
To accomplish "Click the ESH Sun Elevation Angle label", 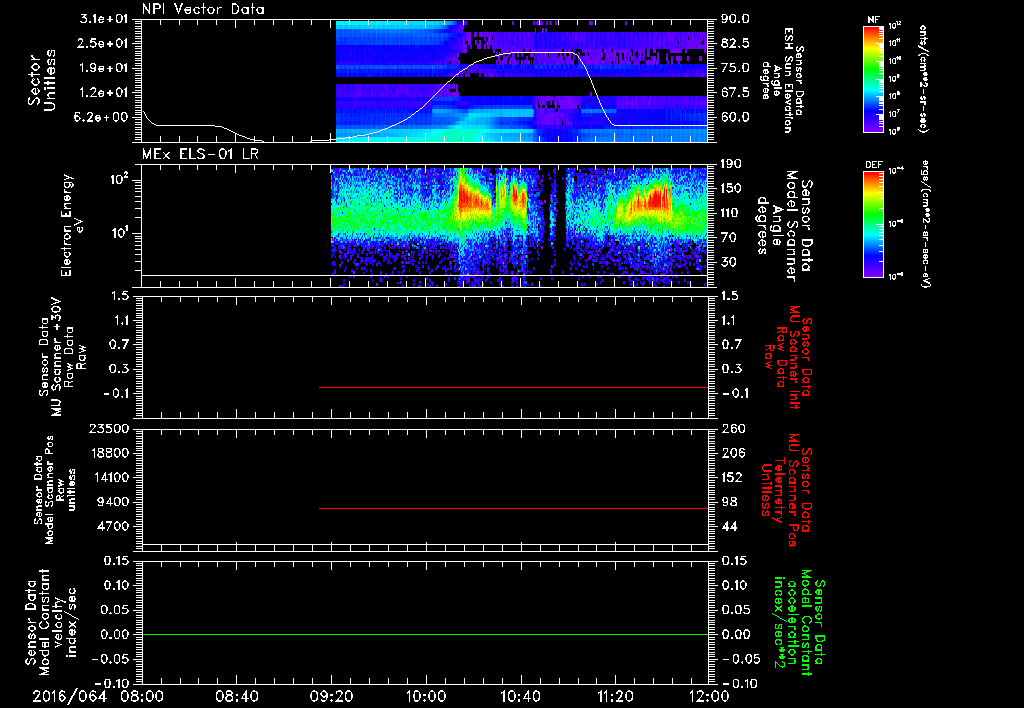I will (783, 80).
